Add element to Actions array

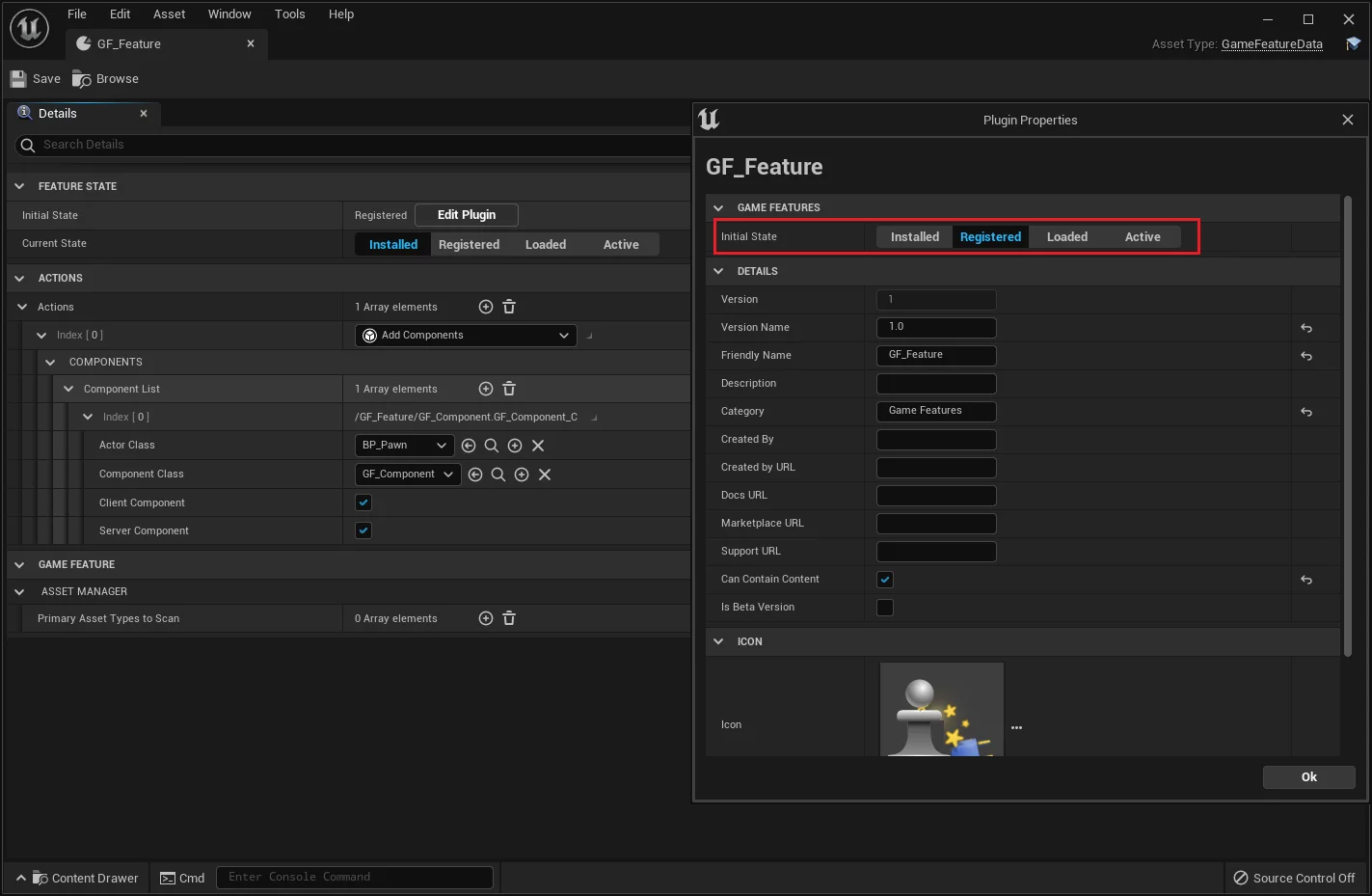[486, 307]
